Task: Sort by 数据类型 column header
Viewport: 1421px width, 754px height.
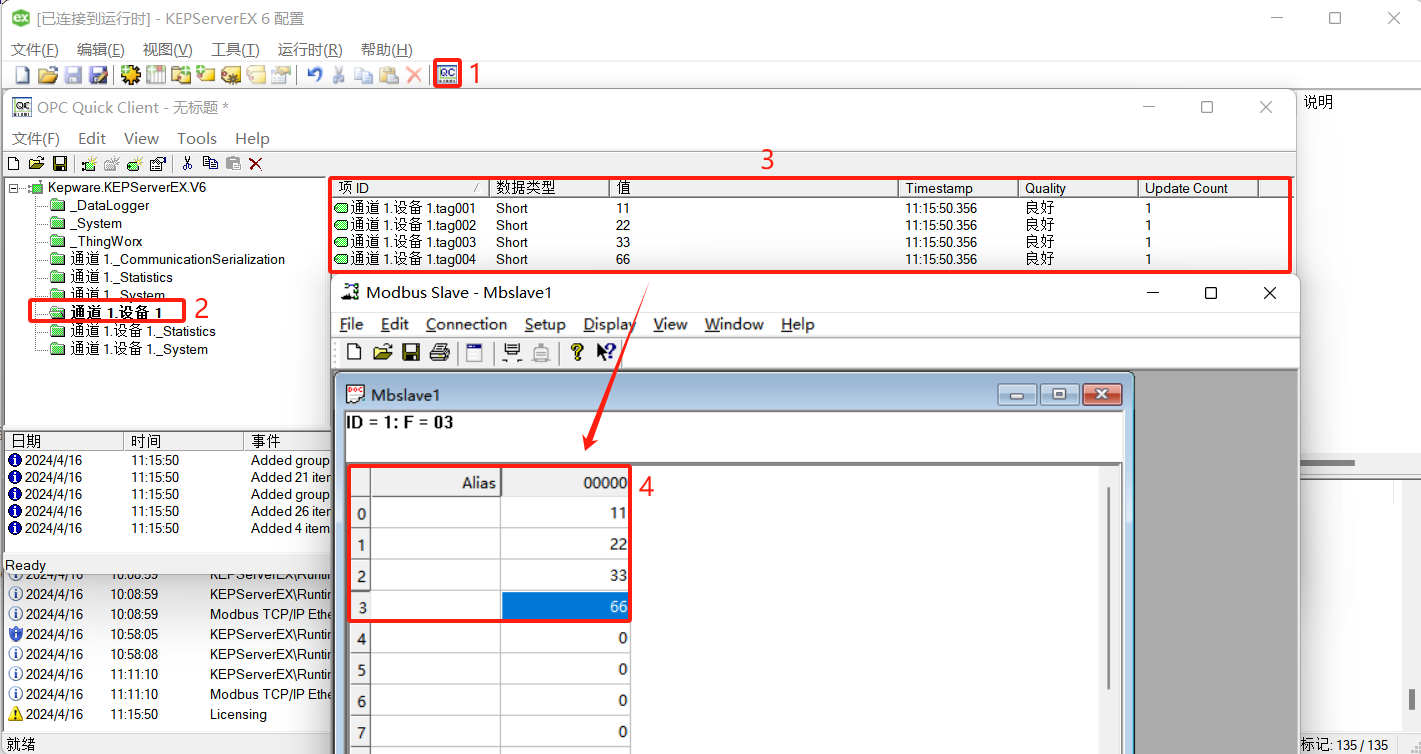Action: [549, 188]
